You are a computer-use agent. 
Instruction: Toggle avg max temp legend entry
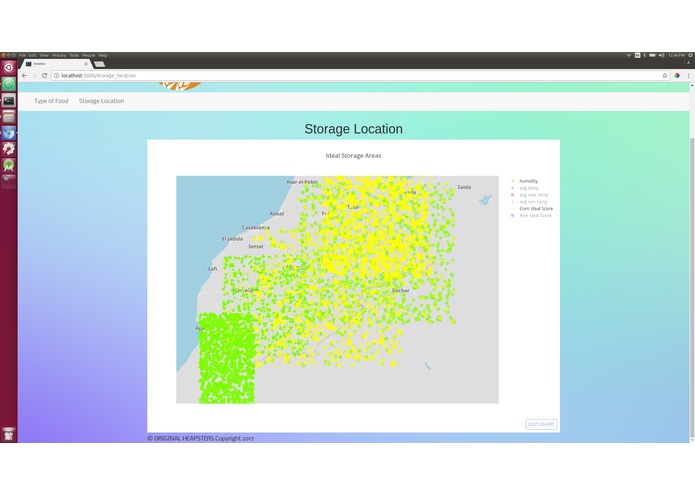pyautogui.click(x=534, y=195)
